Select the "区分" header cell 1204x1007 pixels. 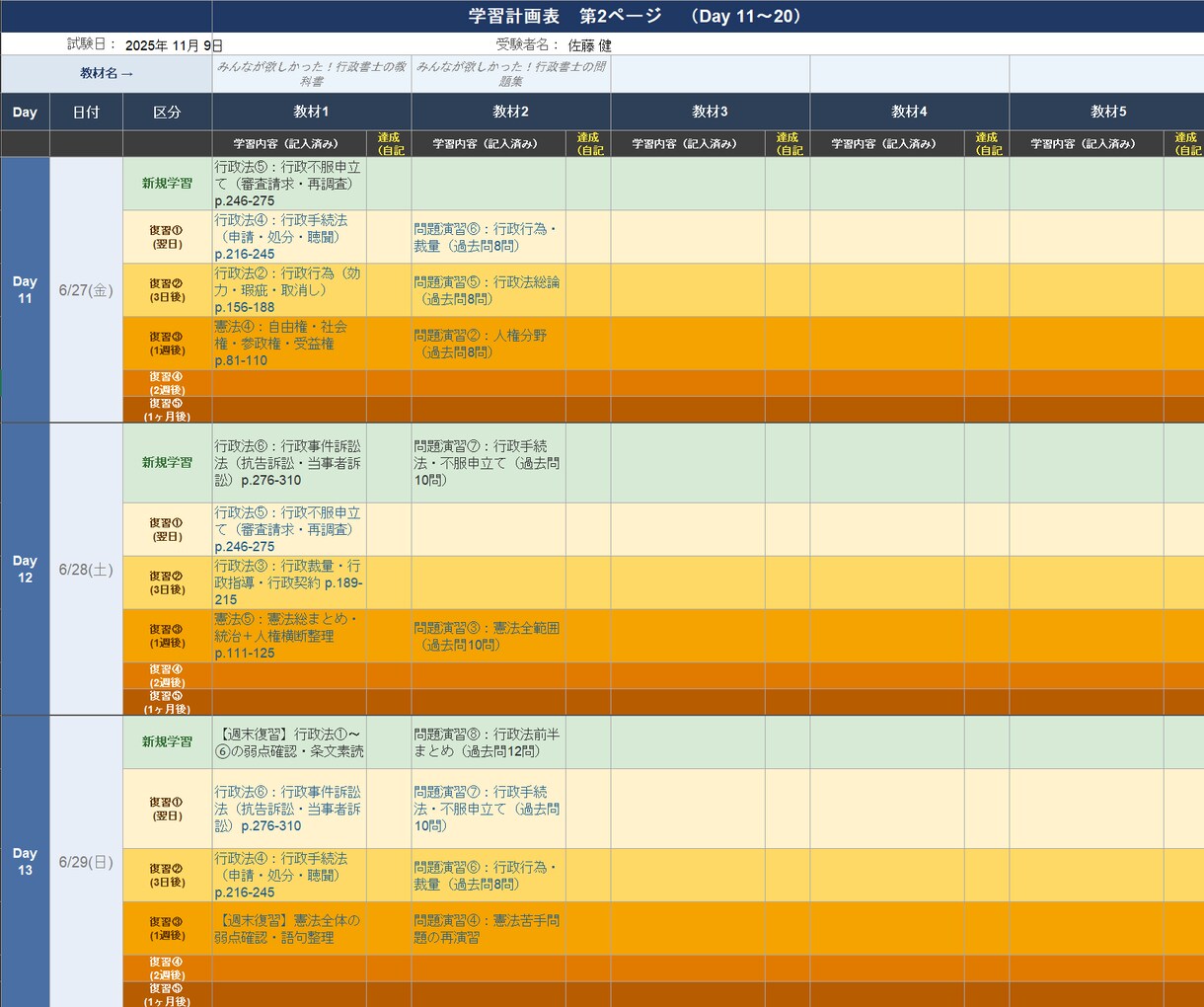click(168, 112)
